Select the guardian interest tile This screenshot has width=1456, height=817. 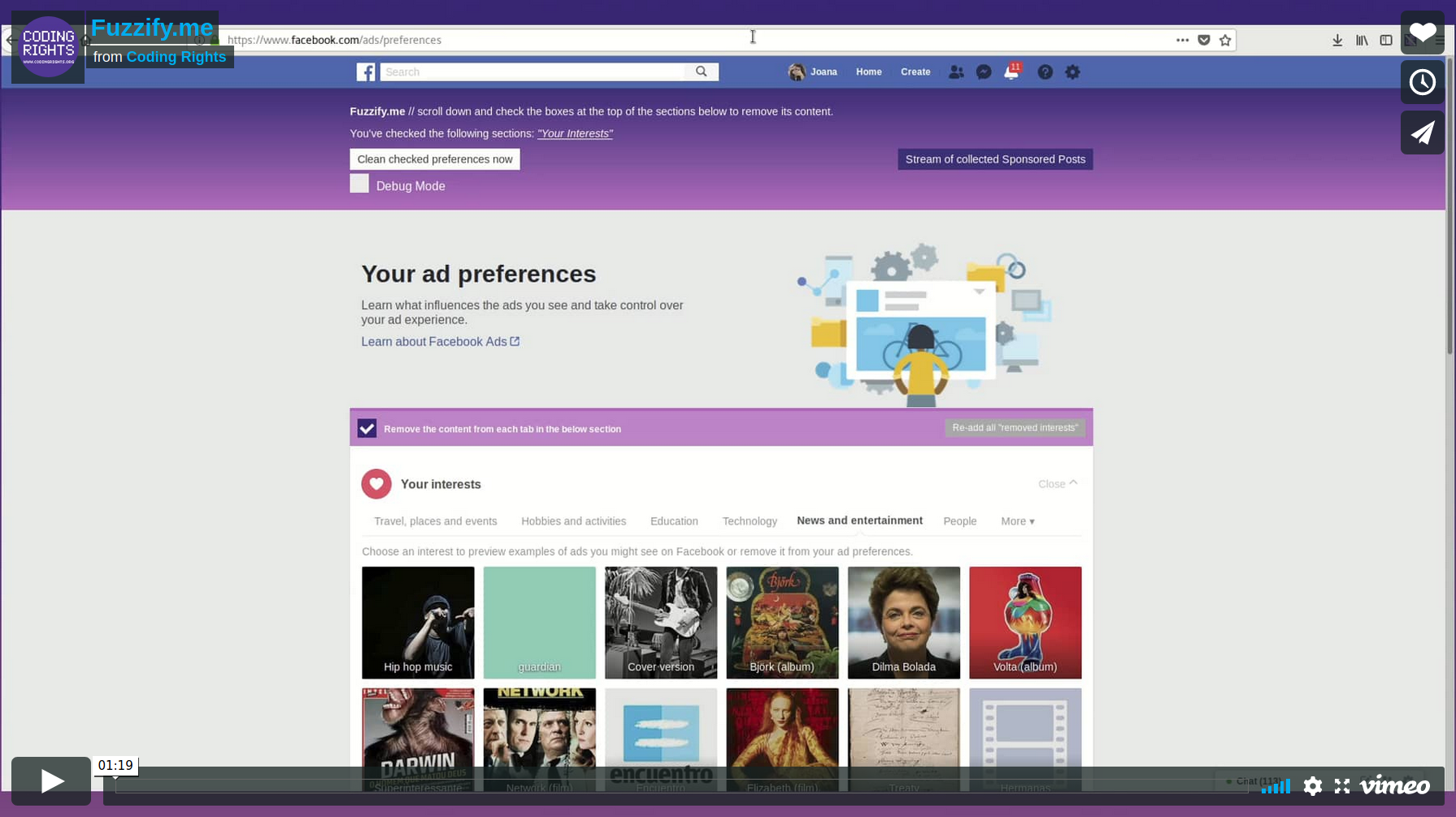(539, 623)
